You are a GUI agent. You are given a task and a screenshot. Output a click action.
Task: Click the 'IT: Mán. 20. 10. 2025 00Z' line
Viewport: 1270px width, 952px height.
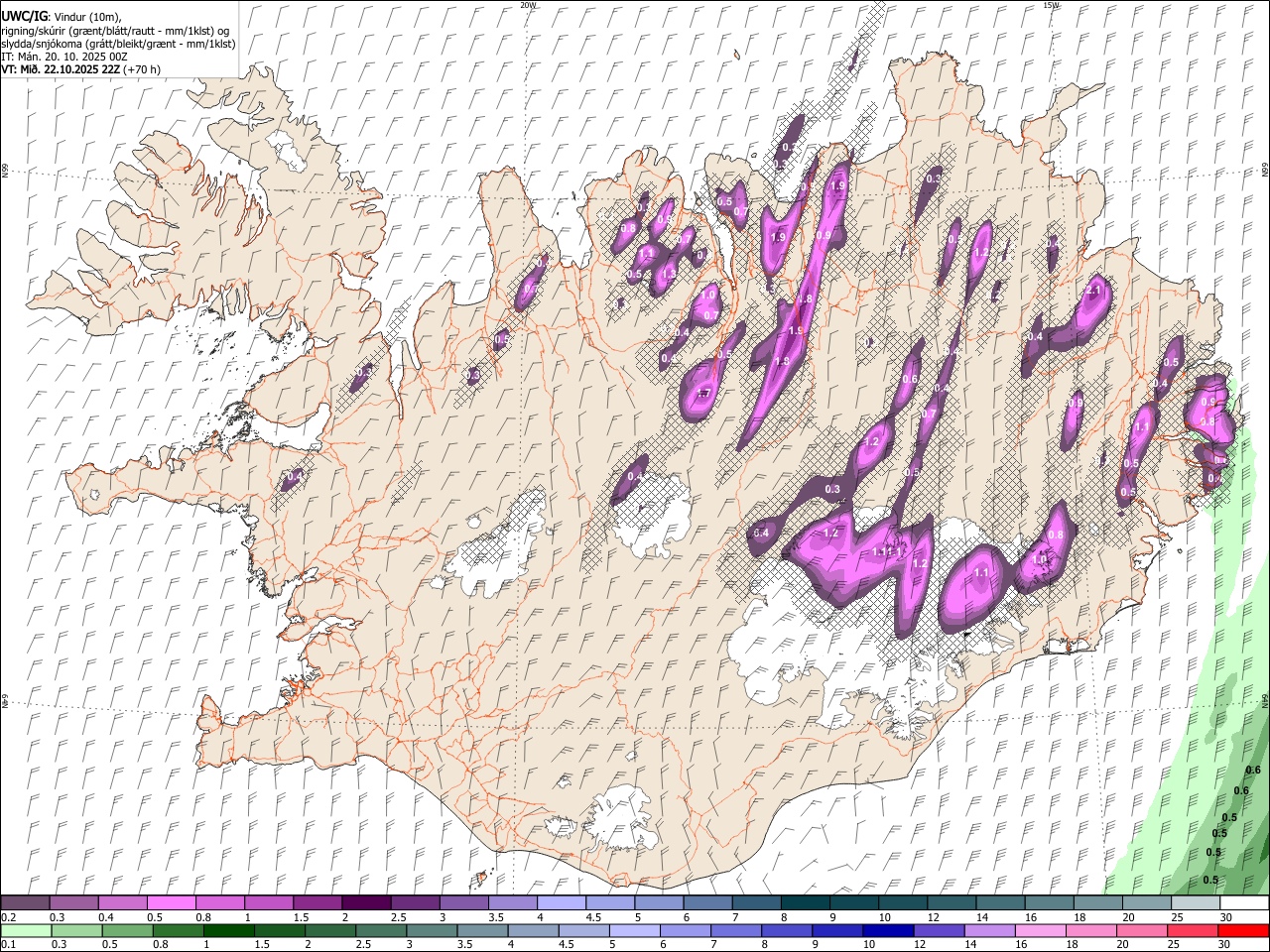[x=63, y=57]
